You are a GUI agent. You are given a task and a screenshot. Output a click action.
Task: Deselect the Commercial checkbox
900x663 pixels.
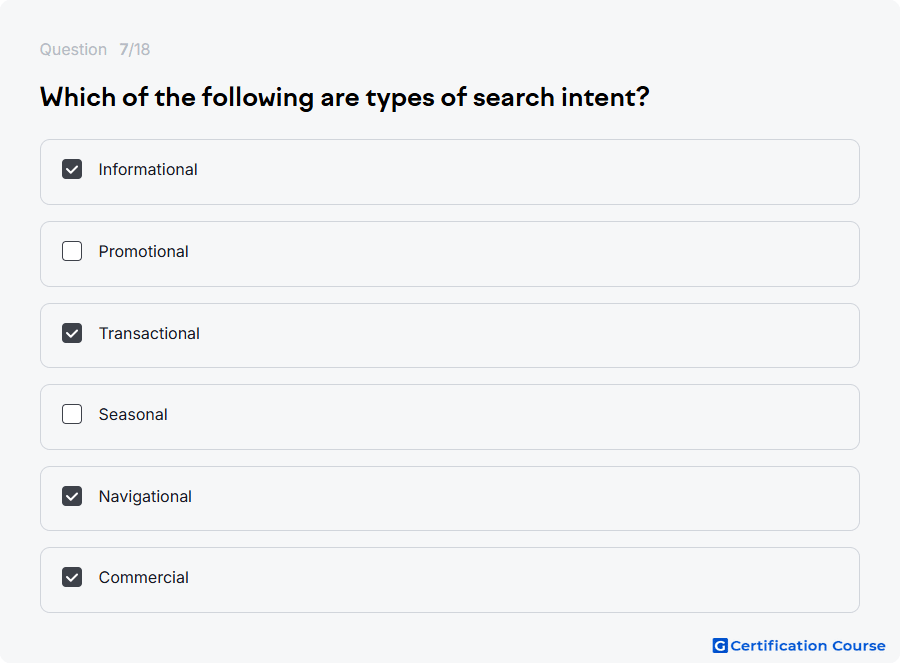(x=72, y=577)
